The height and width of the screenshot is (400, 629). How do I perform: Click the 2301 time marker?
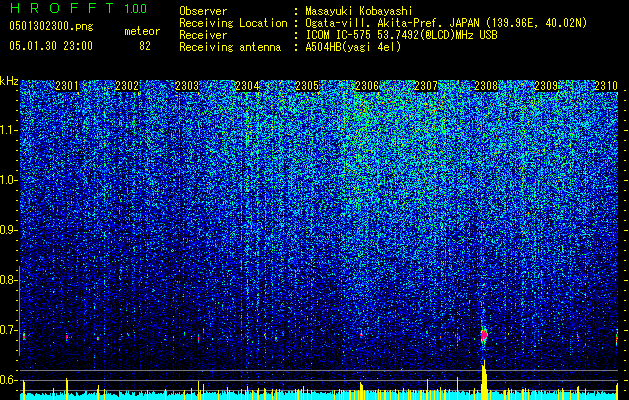67,85
